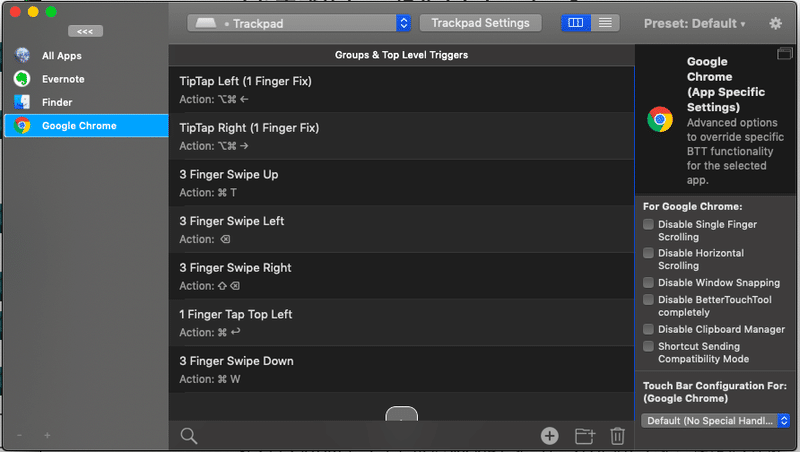
Task: Click the detach window icon
Action: (785, 53)
